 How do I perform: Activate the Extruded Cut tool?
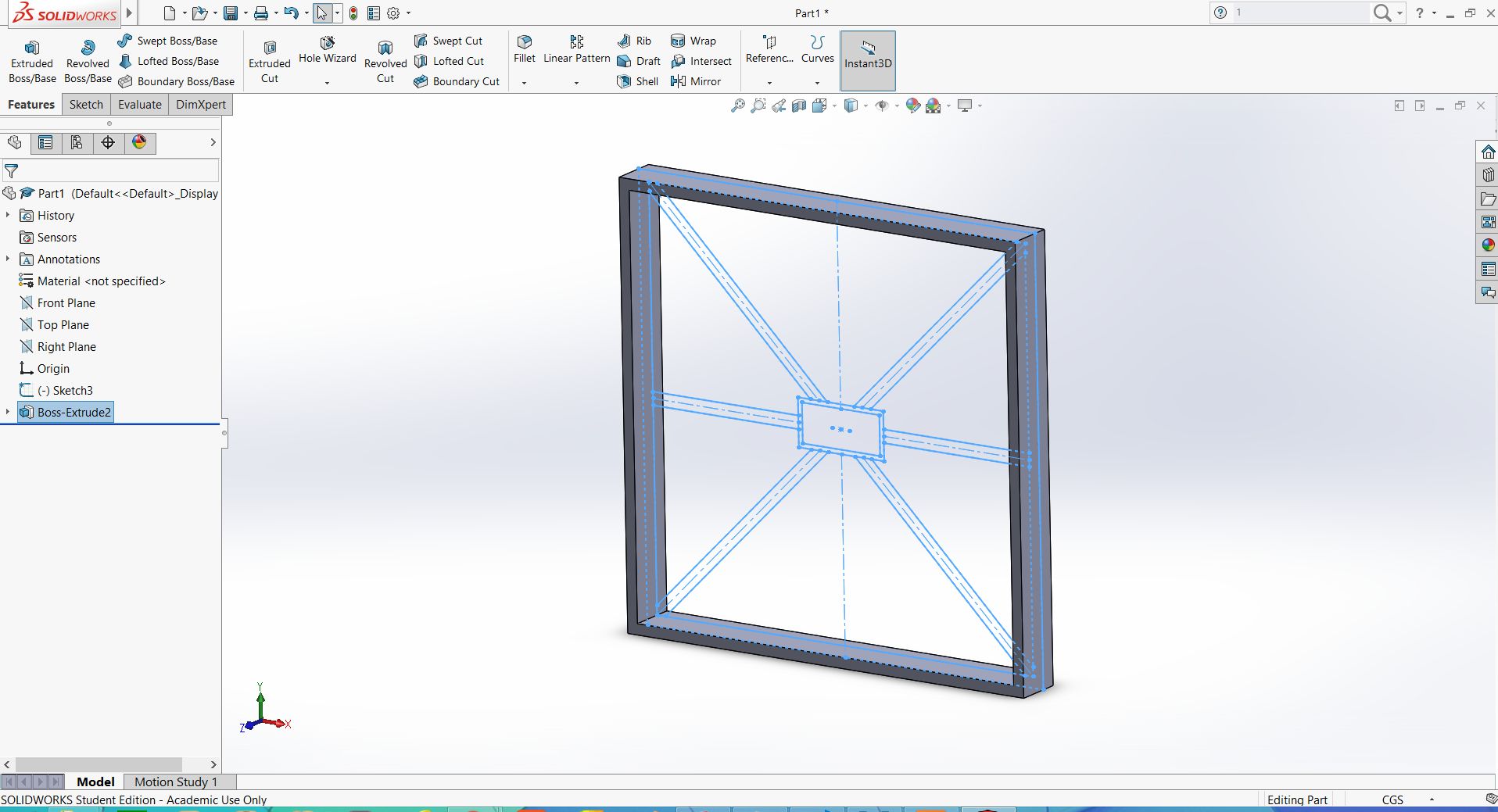click(270, 61)
